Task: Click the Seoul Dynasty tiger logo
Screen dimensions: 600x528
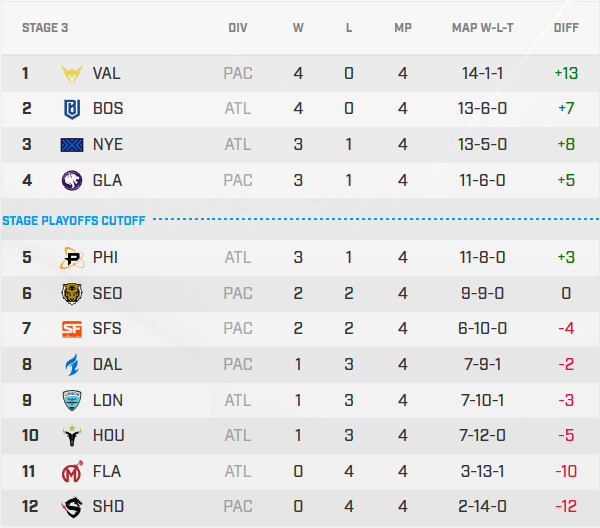Action: pos(72,294)
